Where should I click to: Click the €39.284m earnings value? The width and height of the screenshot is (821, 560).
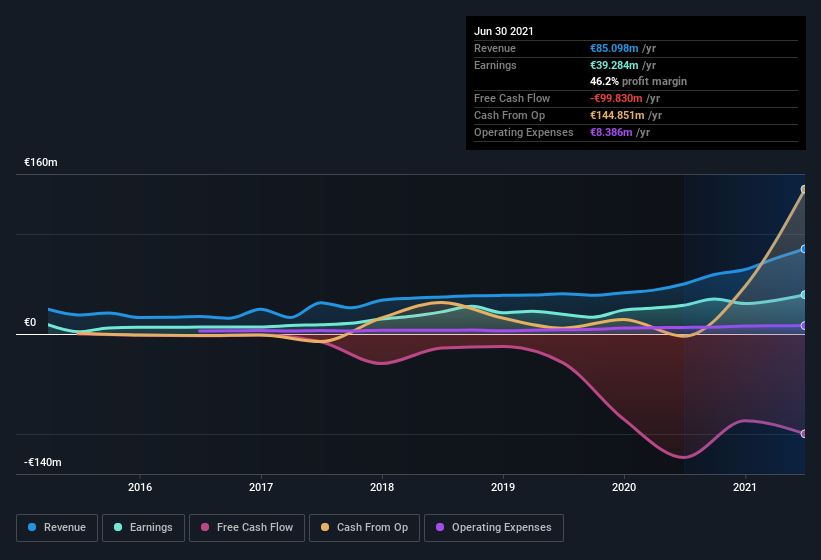[614, 65]
